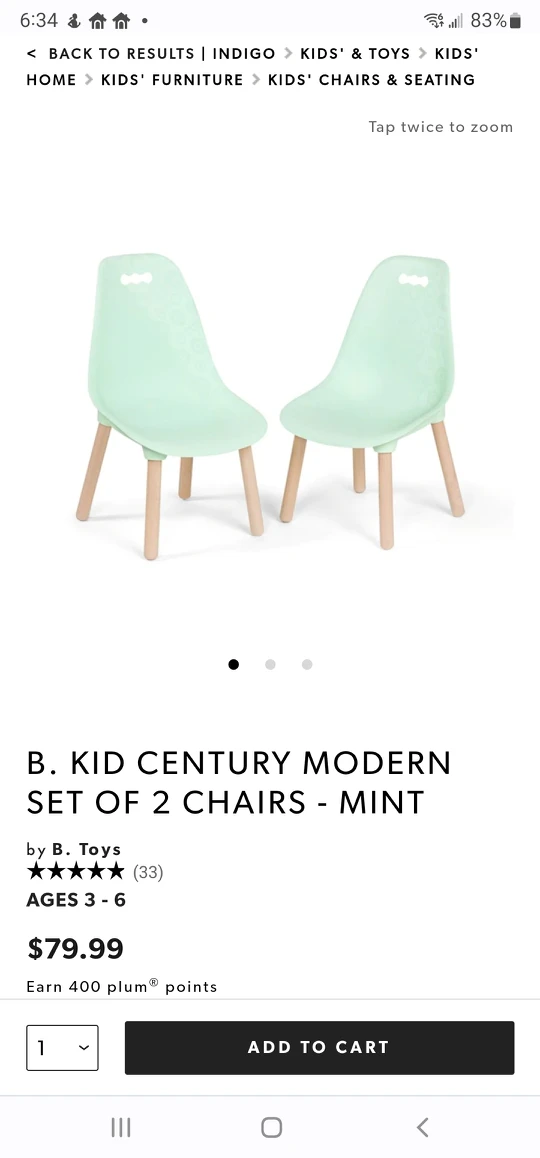The height and width of the screenshot is (1158, 540).
Task: Tap the Android home button icon
Action: click(271, 1127)
